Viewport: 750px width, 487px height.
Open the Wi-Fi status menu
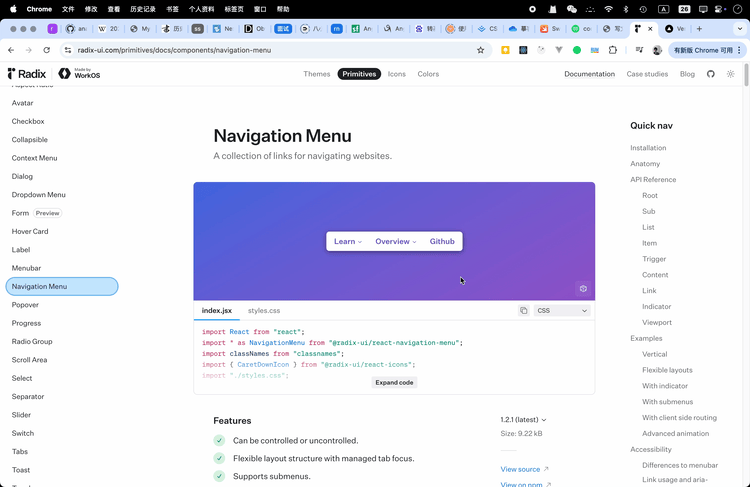tap(608, 9)
